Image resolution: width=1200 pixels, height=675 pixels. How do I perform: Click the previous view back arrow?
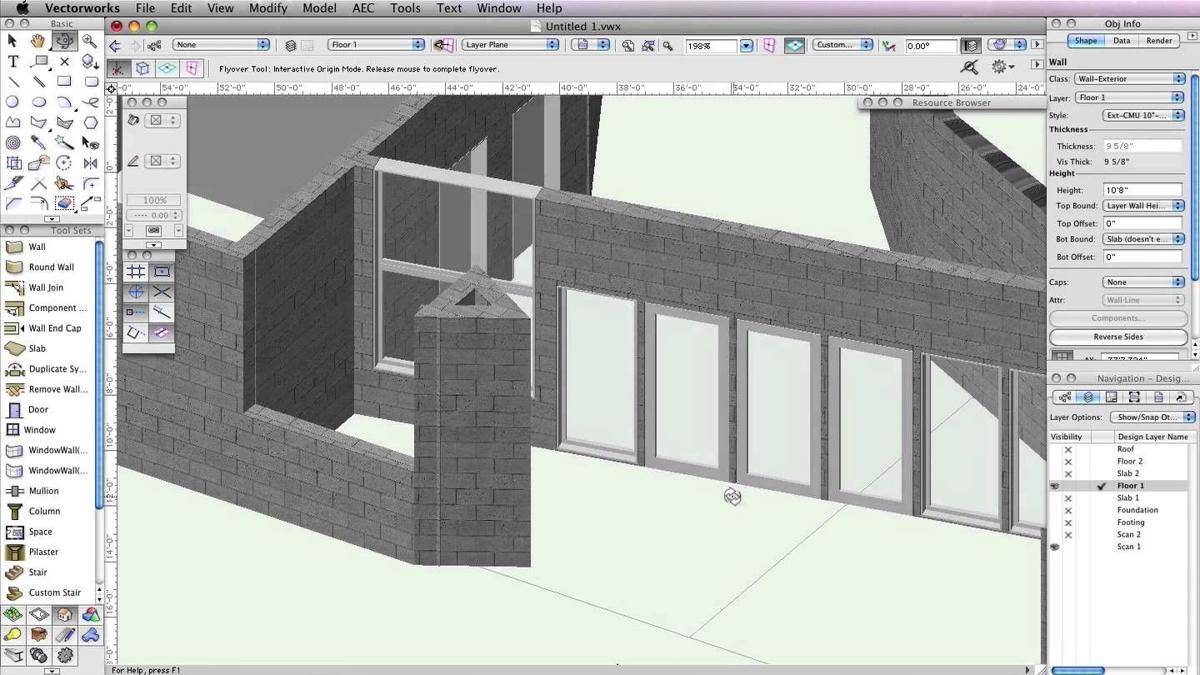(x=115, y=46)
